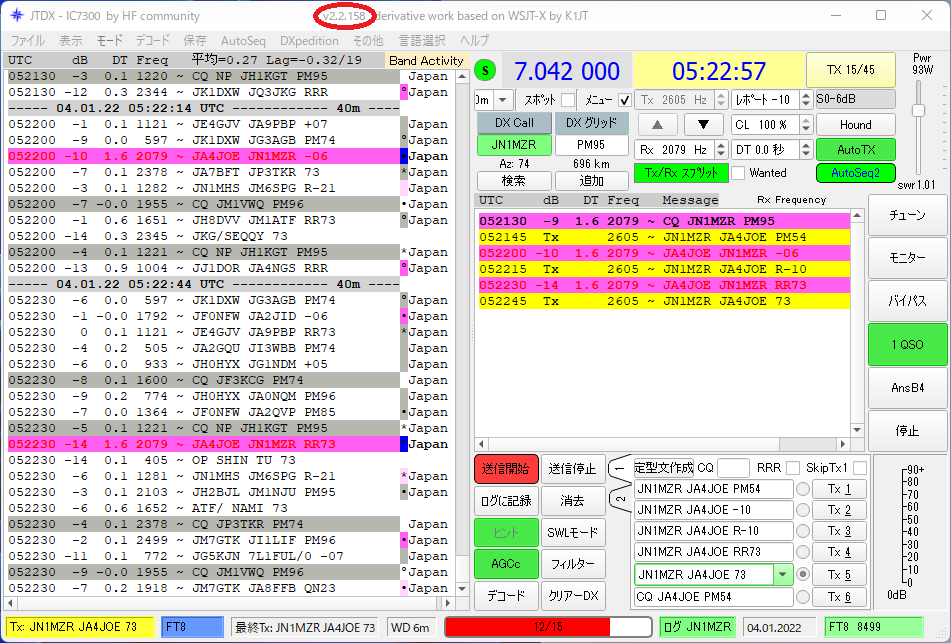This screenshot has width=951, height=643.
Task: Click the 送信開始 button
Action: (506, 469)
